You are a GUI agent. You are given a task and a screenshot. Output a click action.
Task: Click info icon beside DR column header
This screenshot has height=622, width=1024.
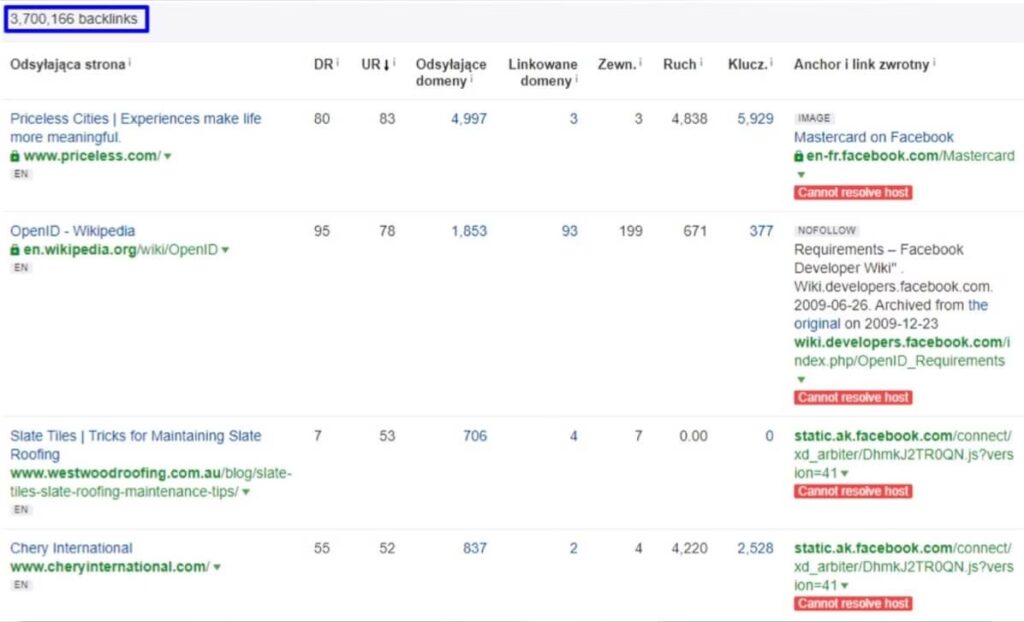[x=337, y=63]
